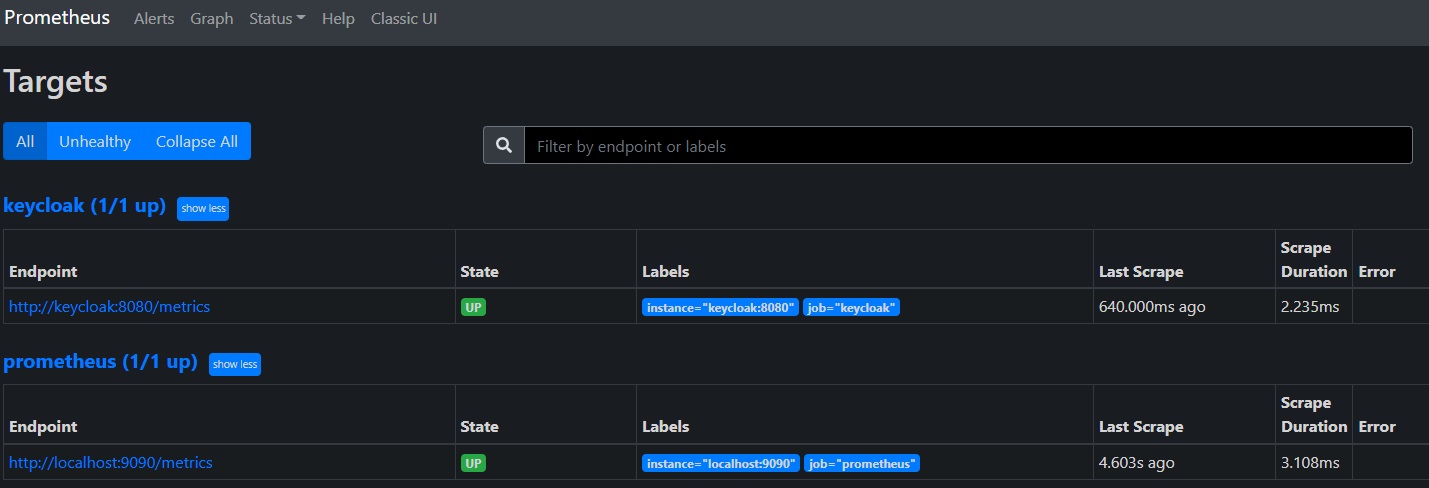This screenshot has width=1429, height=488.
Task: Open http://localhost:9090/metrics endpoint link
Action: (x=111, y=463)
